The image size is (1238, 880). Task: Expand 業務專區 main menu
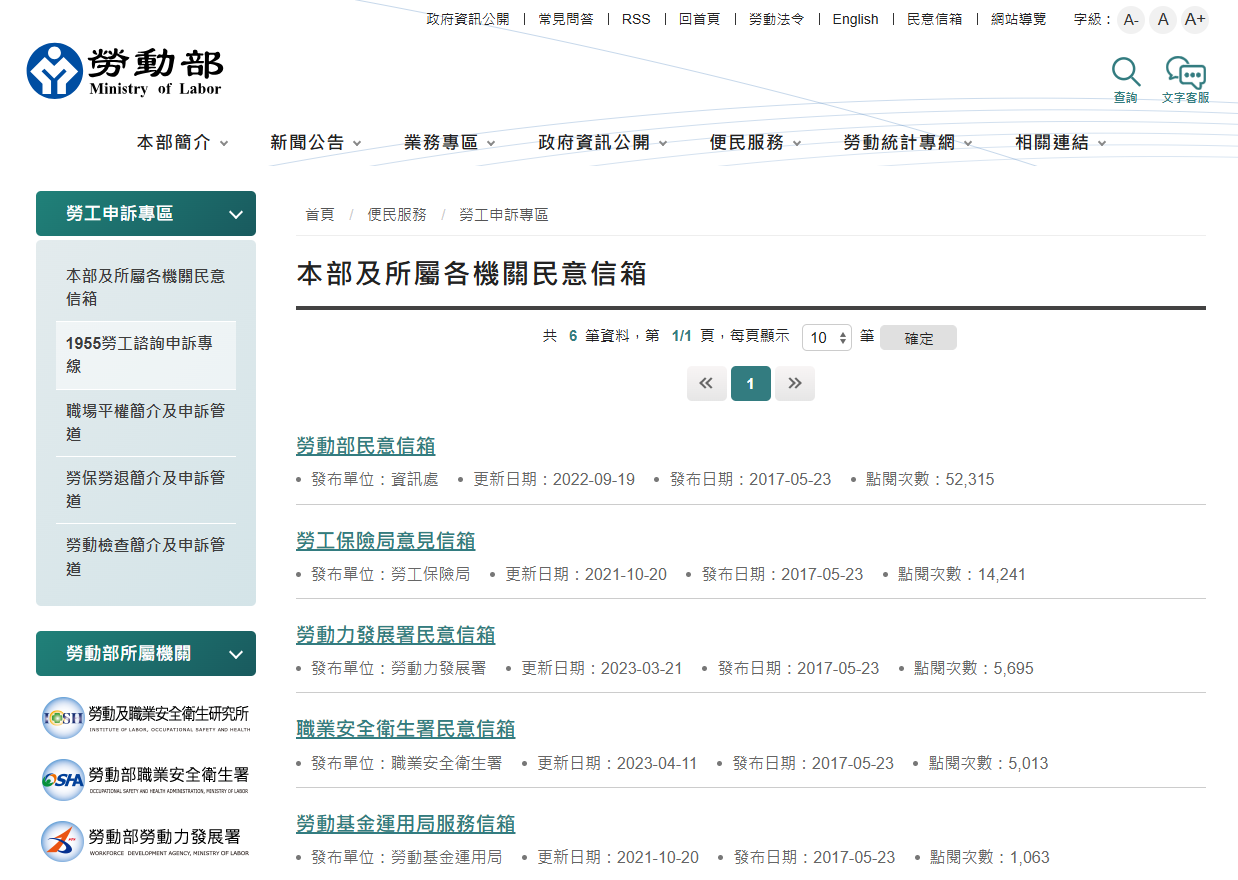tap(450, 143)
